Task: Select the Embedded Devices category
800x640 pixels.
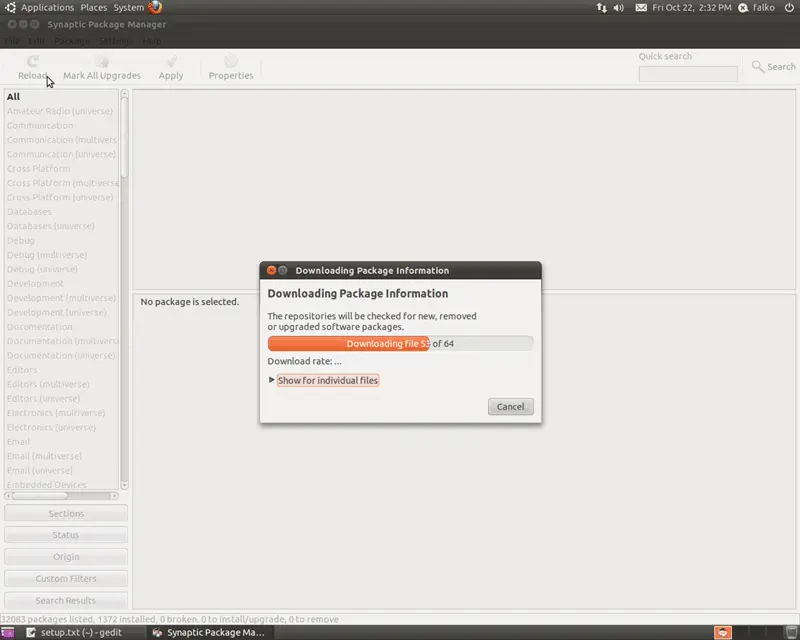Action: [46, 484]
